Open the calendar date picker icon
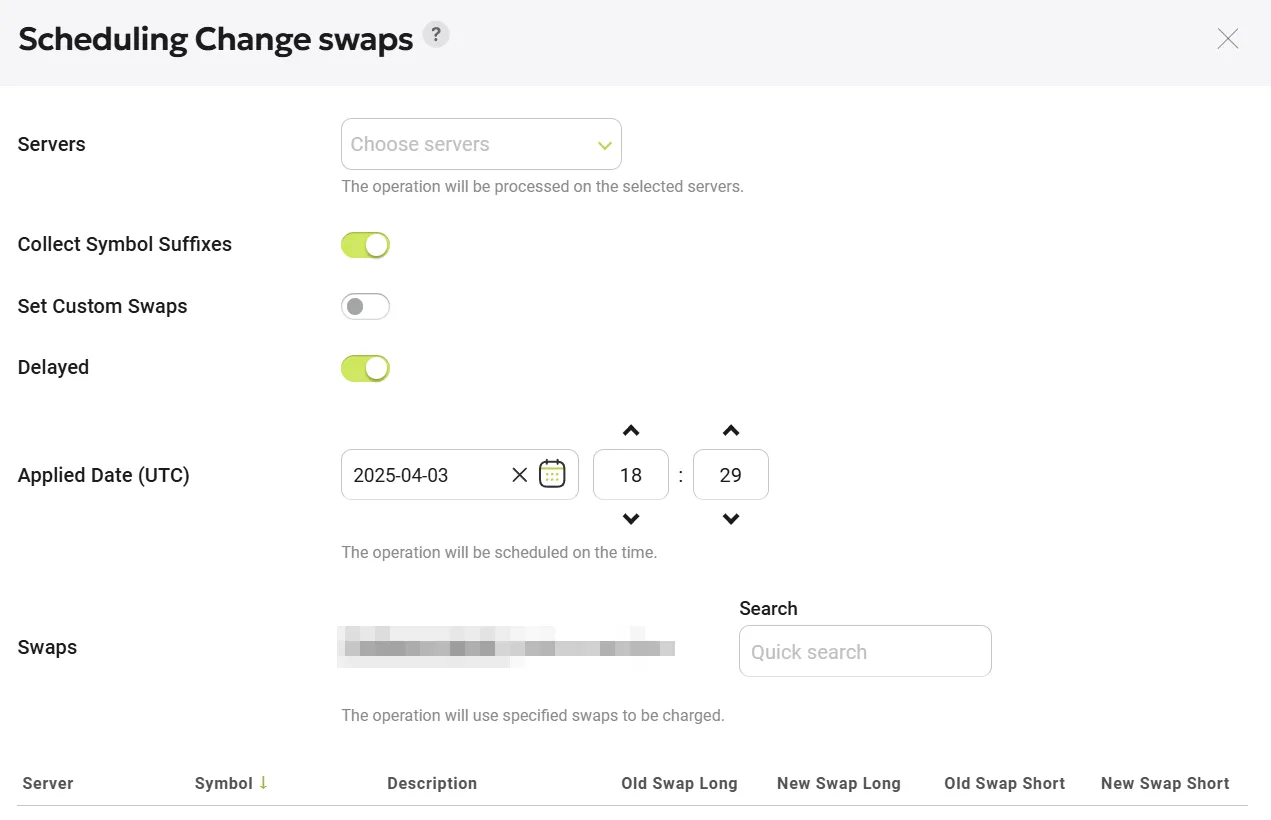 pyautogui.click(x=552, y=474)
